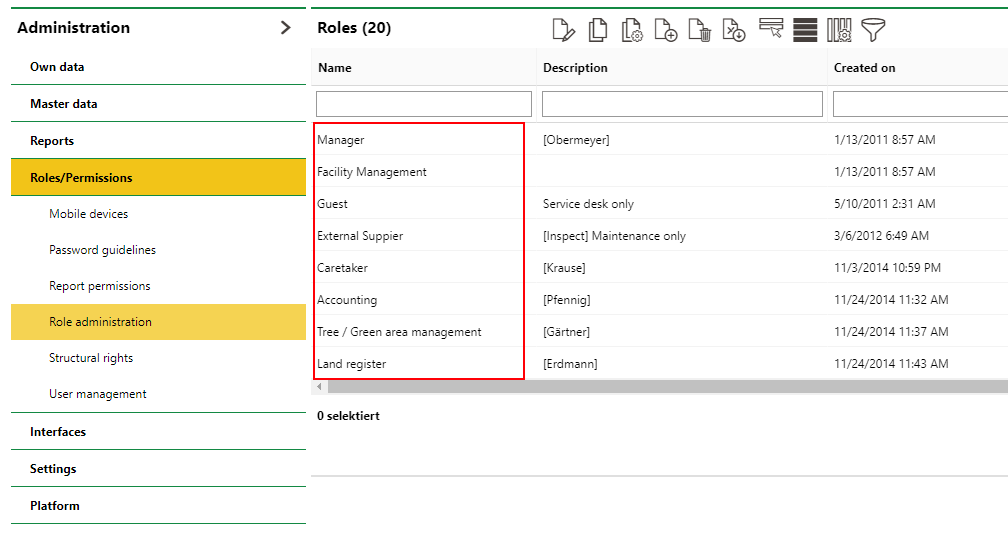Click the copy role icon

598,30
